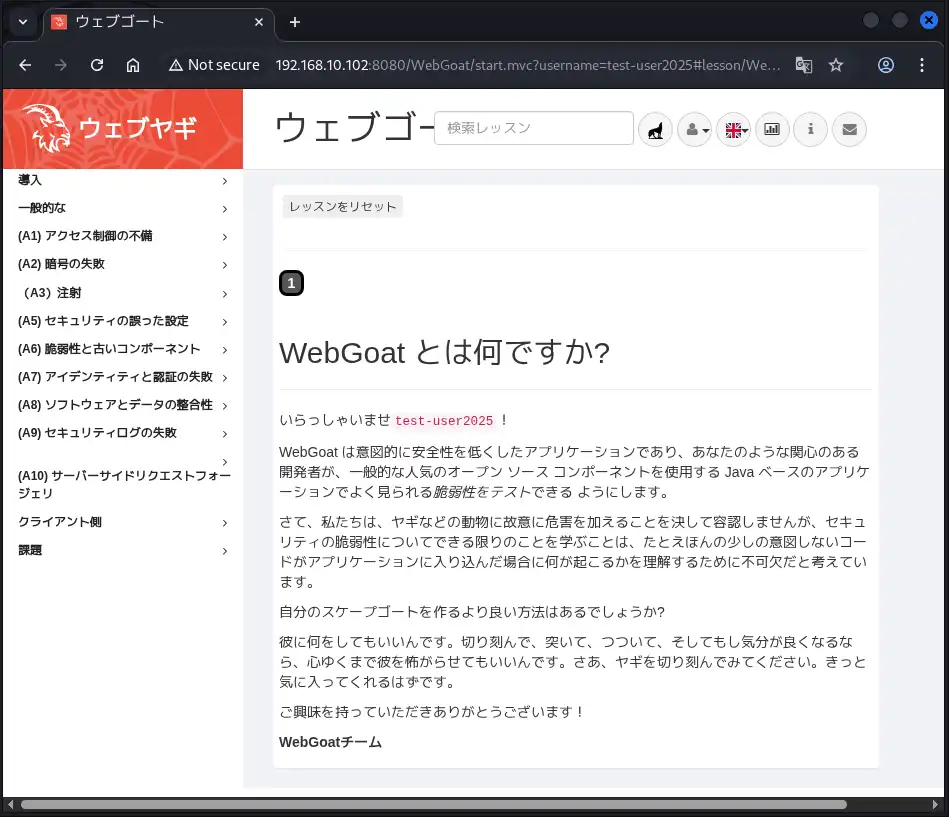View the report card bar chart icon
Image resolution: width=949 pixels, height=817 pixels.
[x=772, y=129]
